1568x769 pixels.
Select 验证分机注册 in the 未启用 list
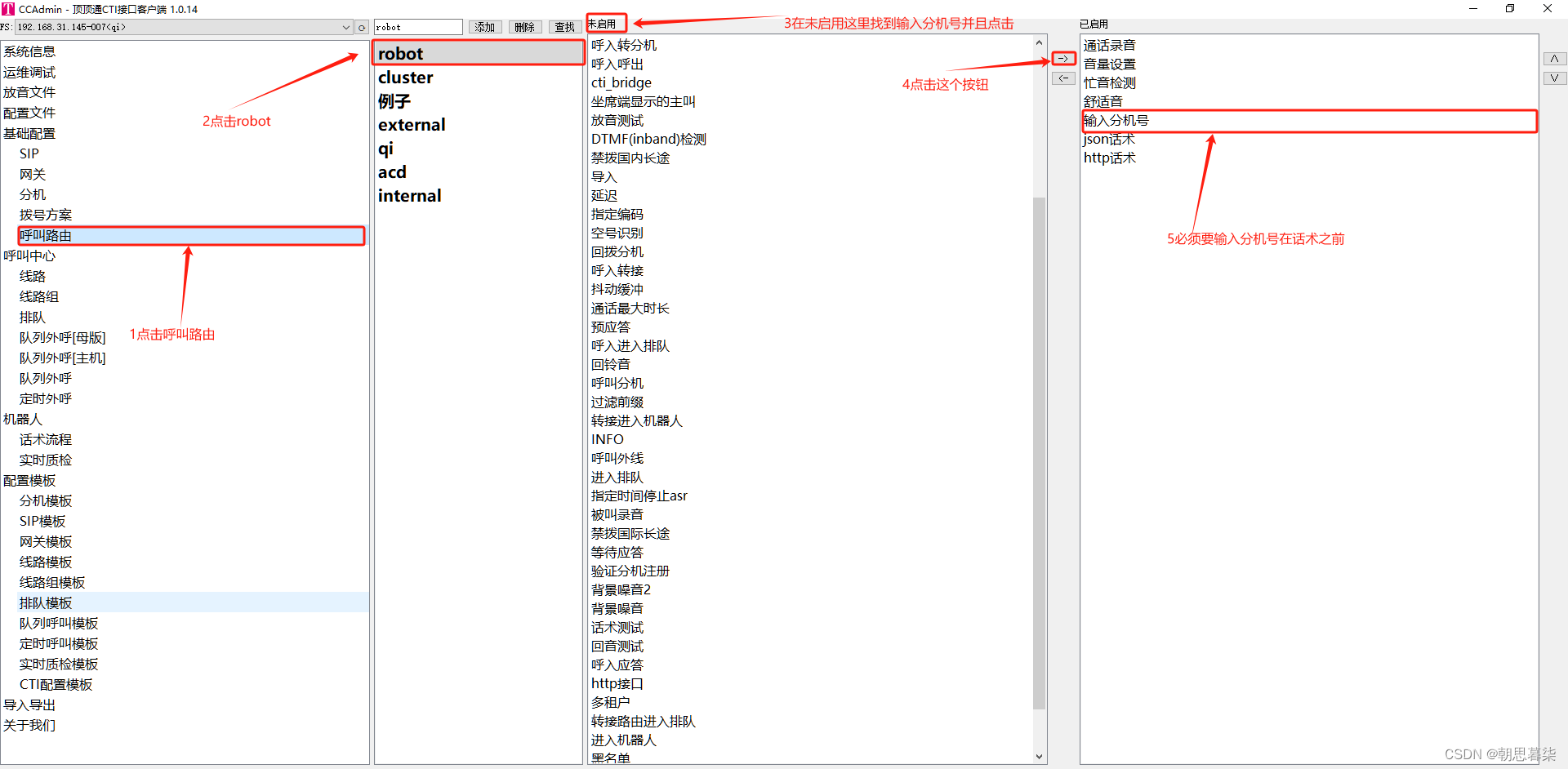click(x=630, y=571)
